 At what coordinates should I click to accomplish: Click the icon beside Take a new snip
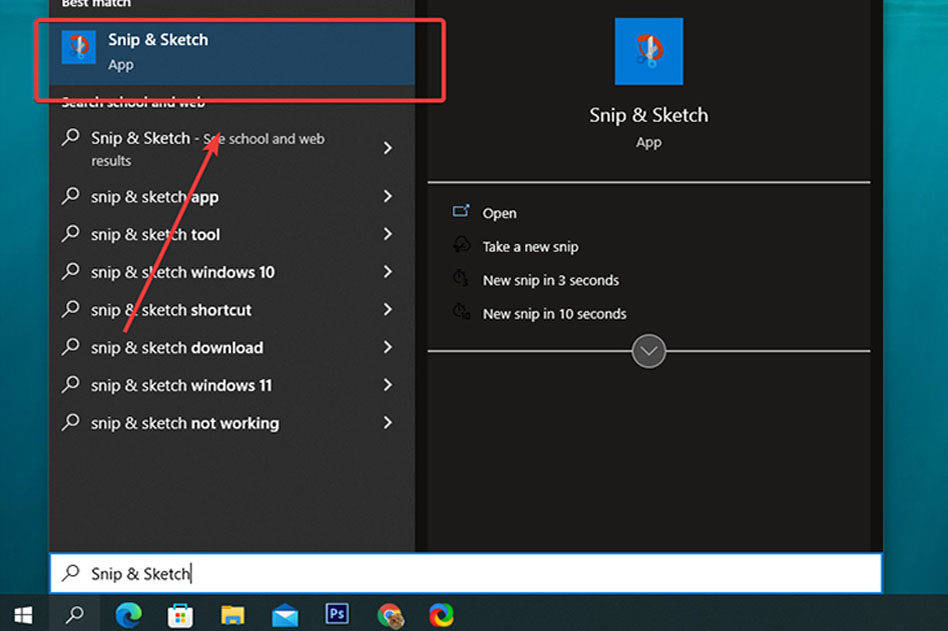(461, 245)
